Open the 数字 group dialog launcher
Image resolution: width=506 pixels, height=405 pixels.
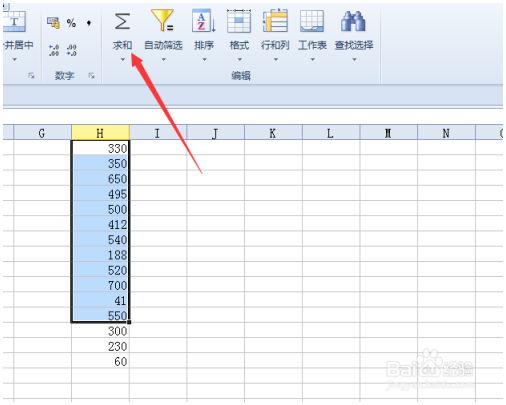click(x=91, y=76)
